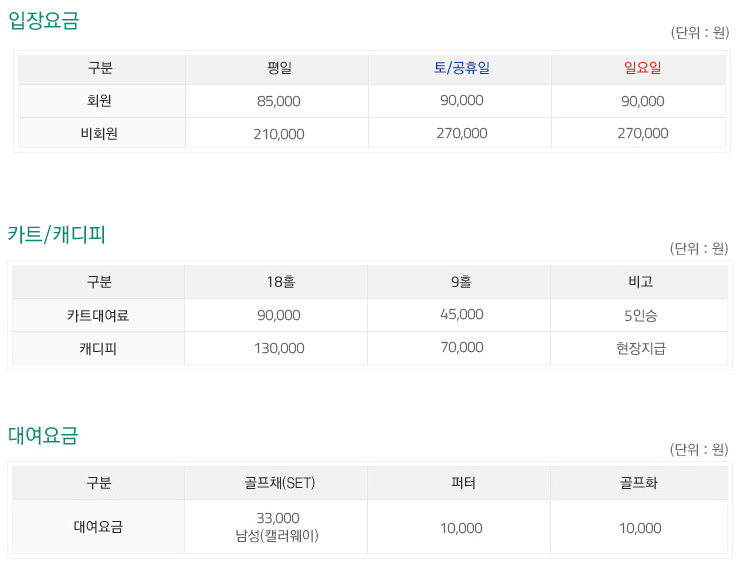Image resolution: width=747 pixels, height=575 pixels.
Task: Click the 5인승 remark cell
Action: 641,315
